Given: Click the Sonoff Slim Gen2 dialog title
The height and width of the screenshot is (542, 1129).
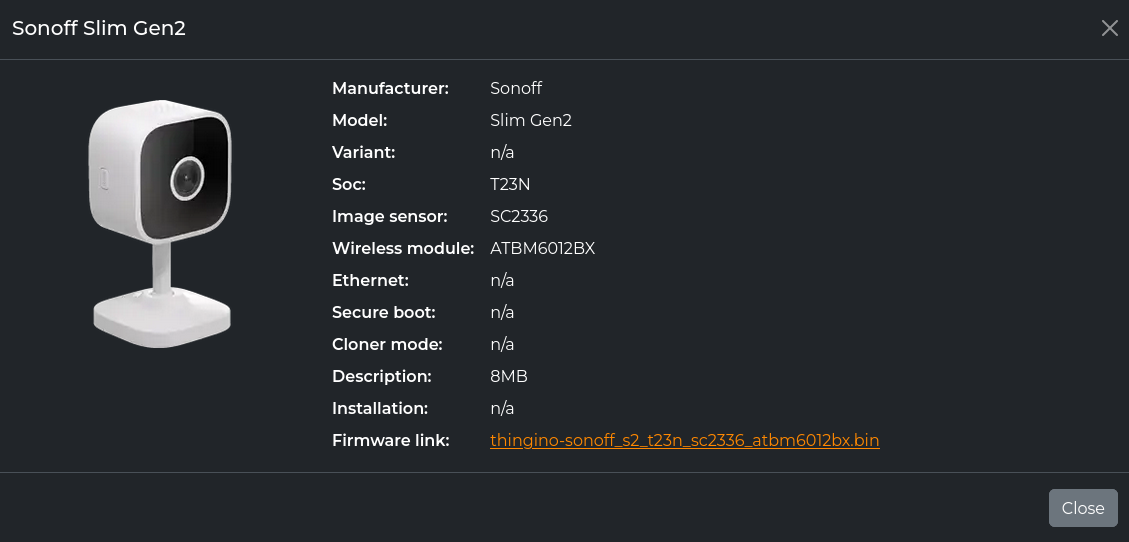Looking at the screenshot, I should 99,29.
